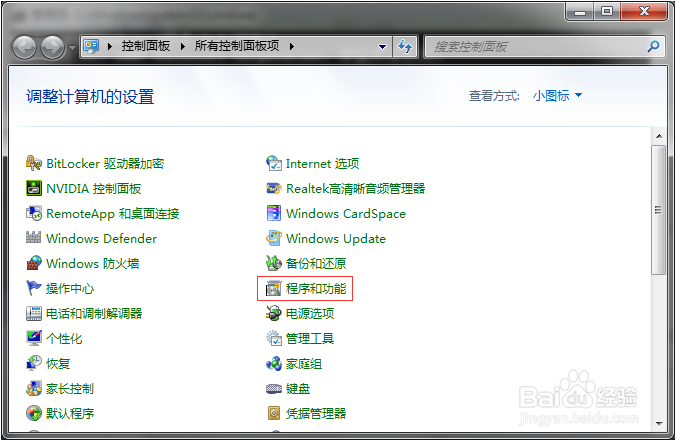The height and width of the screenshot is (442, 677).
Task: Open the Windows CardSpace link
Action: [x=346, y=214]
